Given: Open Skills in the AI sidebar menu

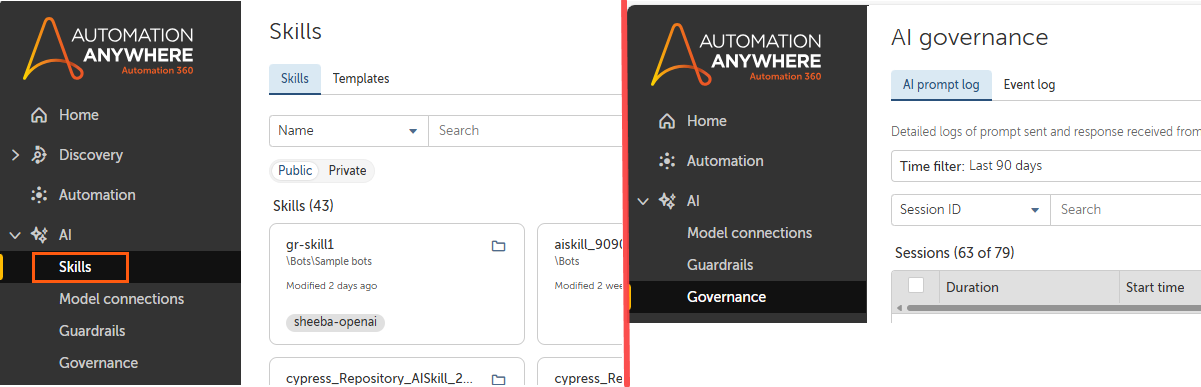Looking at the screenshot, I should (x=75, y=267).
